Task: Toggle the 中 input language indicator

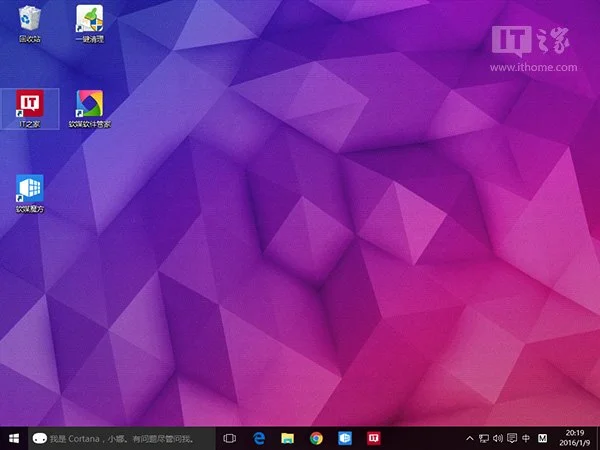Action: point(526,438)
